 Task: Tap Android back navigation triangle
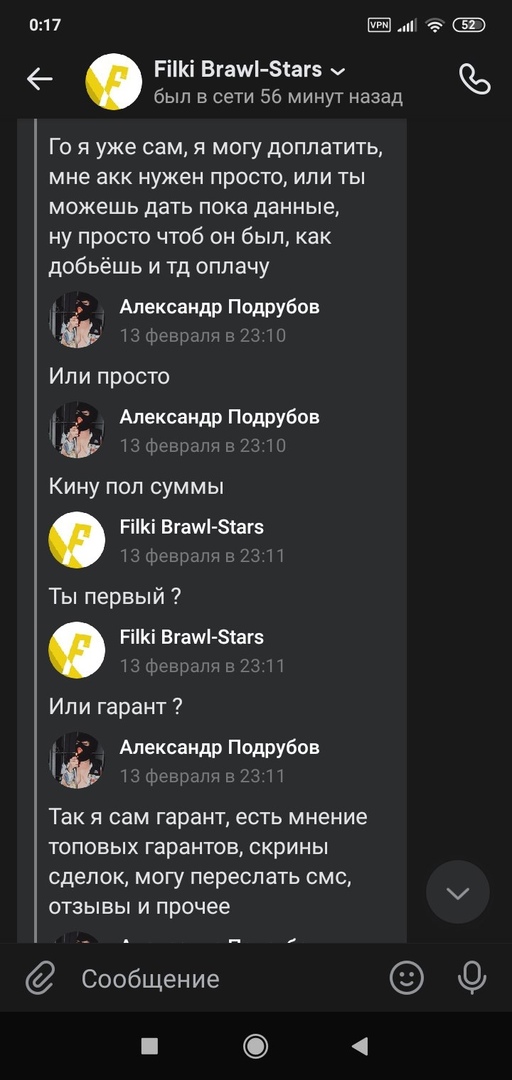(360, 1046)
